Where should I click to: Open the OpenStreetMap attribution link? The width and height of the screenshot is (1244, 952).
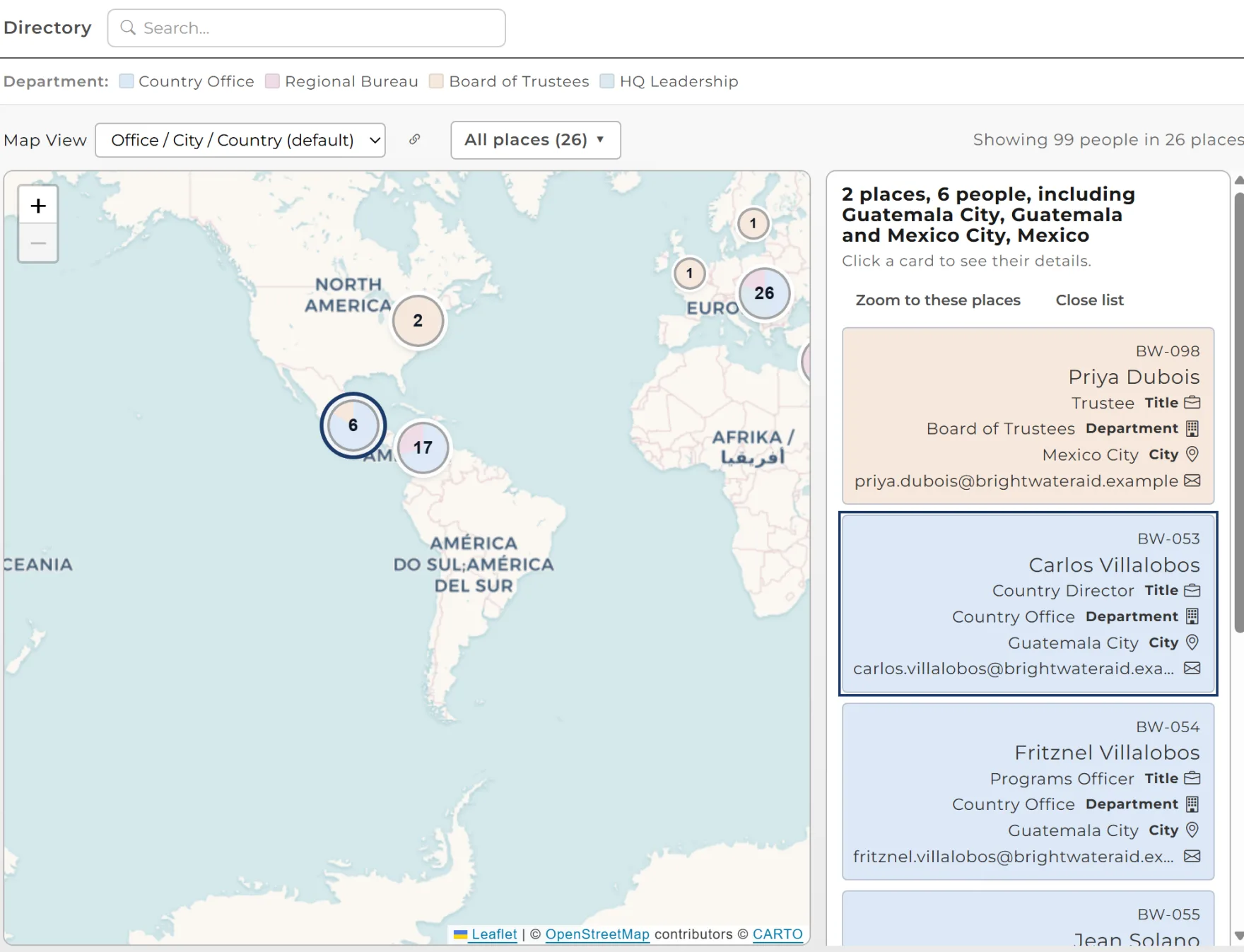tap(597, 934)
